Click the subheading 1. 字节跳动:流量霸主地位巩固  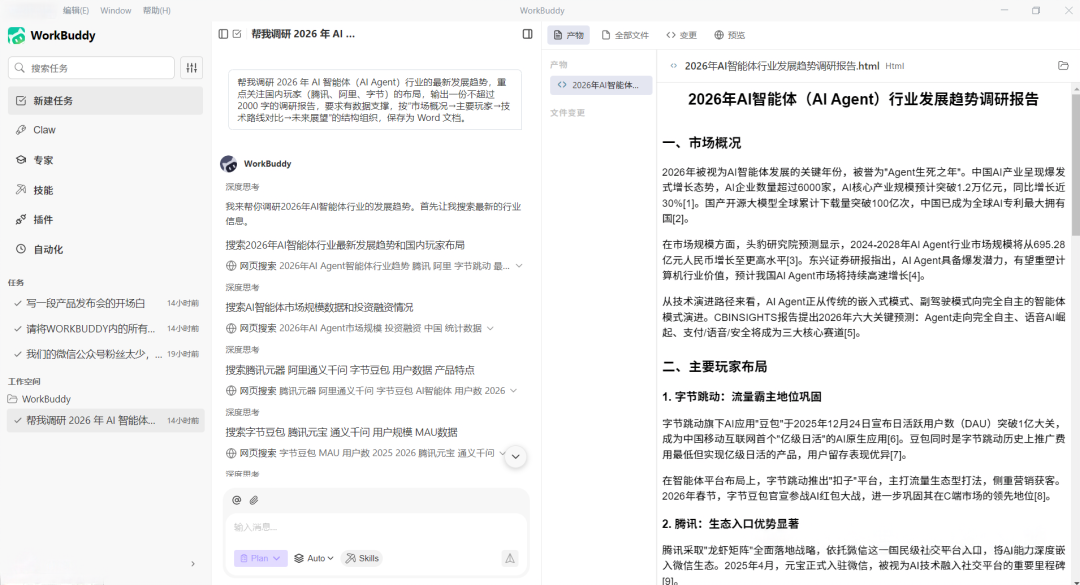[742, 397]
